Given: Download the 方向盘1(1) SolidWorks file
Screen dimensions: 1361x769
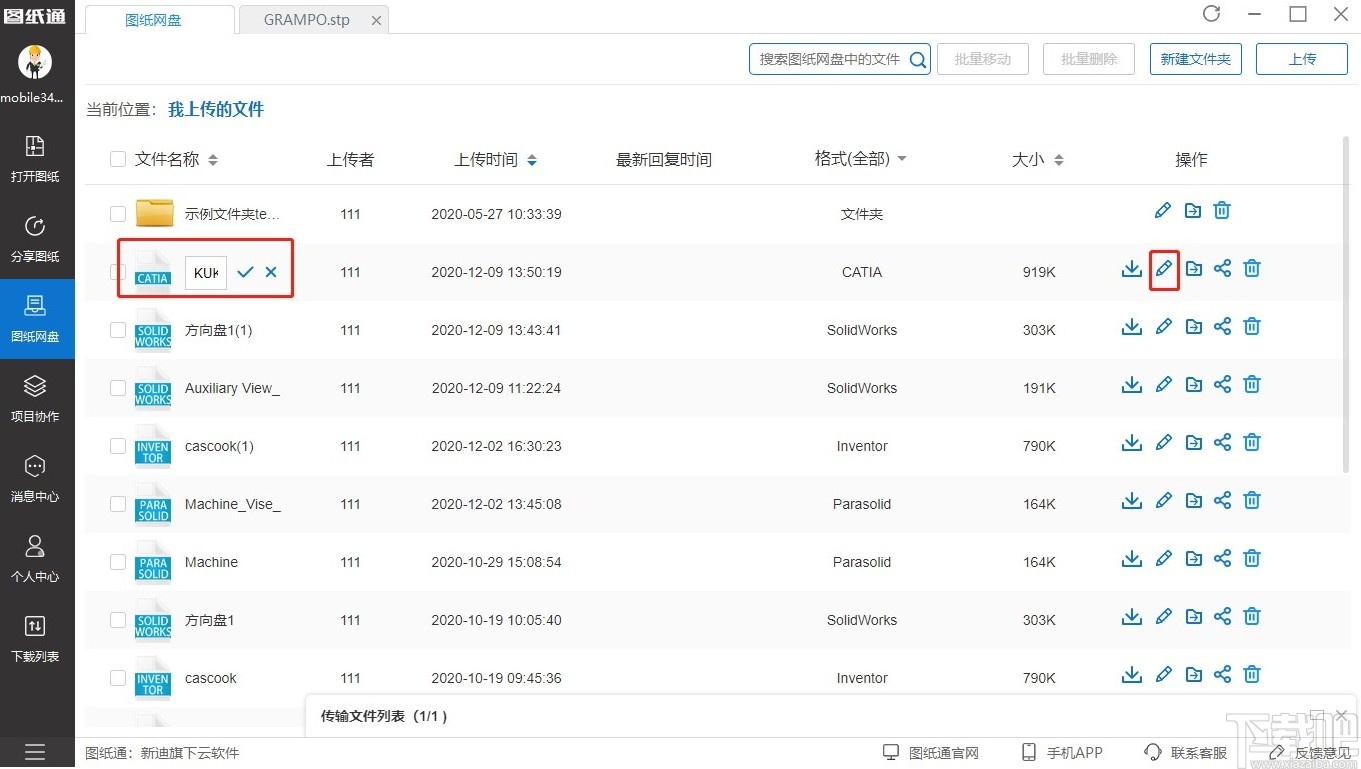Looking at the screenshot, I should (1131, 326).
